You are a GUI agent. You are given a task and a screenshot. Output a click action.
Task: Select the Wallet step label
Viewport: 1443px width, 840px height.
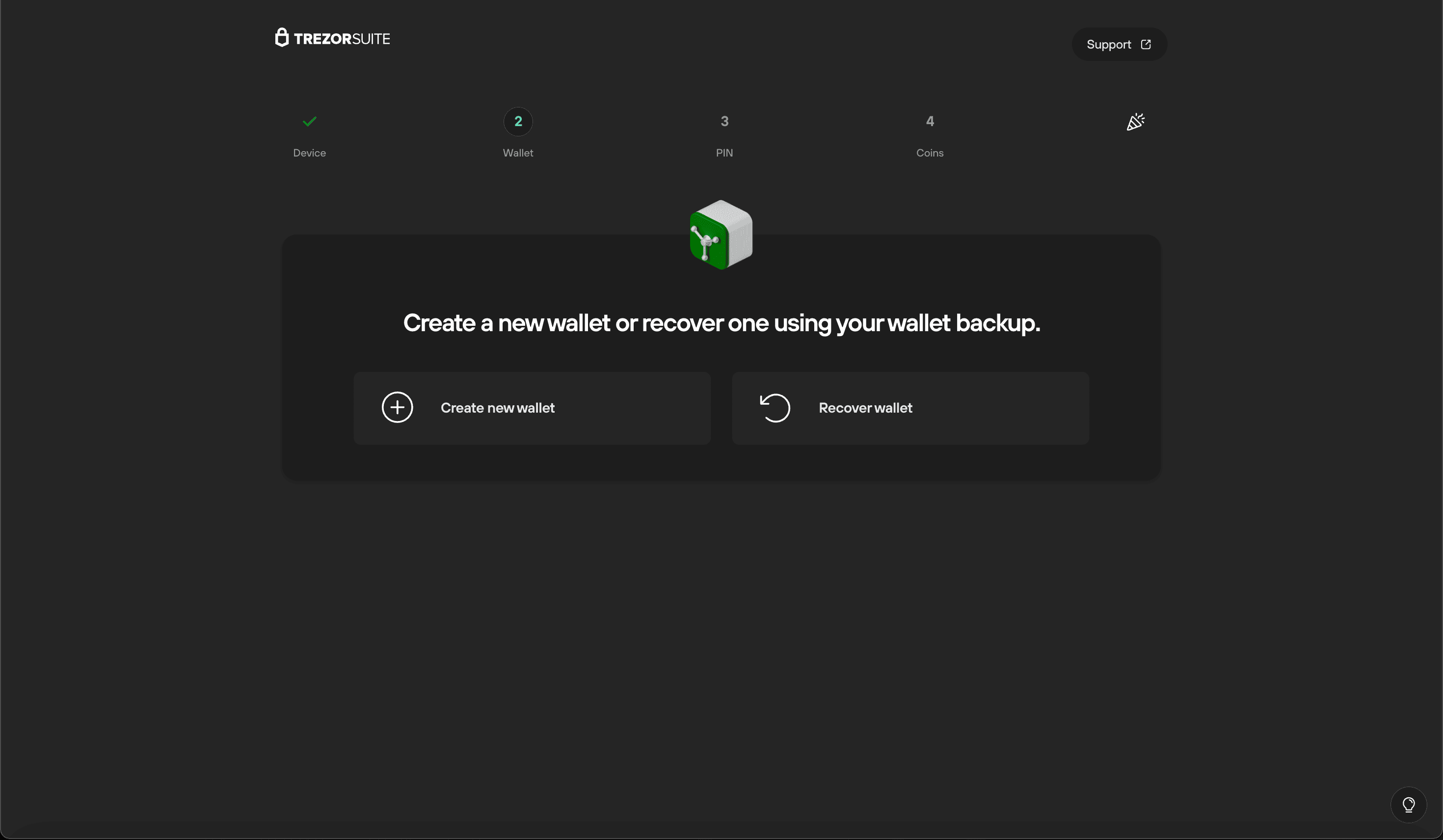tap(518, 153)
